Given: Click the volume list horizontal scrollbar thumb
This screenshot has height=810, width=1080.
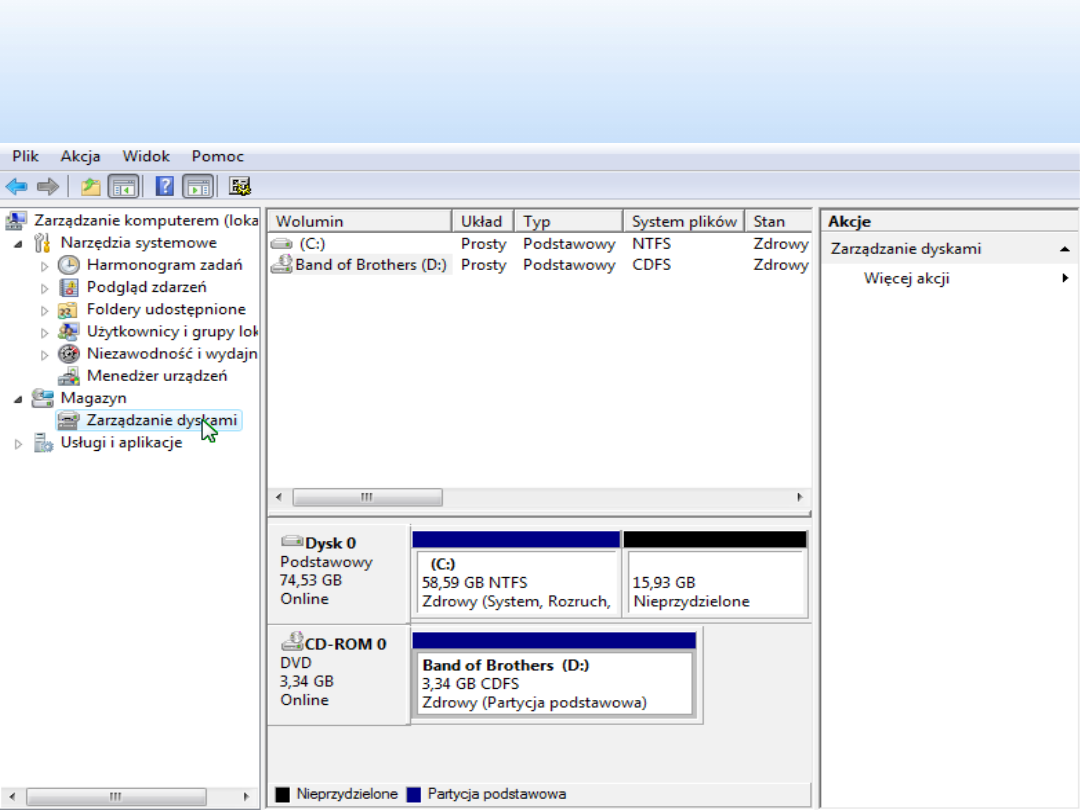Looking at the screenshot, I should [x=367, y=497].
